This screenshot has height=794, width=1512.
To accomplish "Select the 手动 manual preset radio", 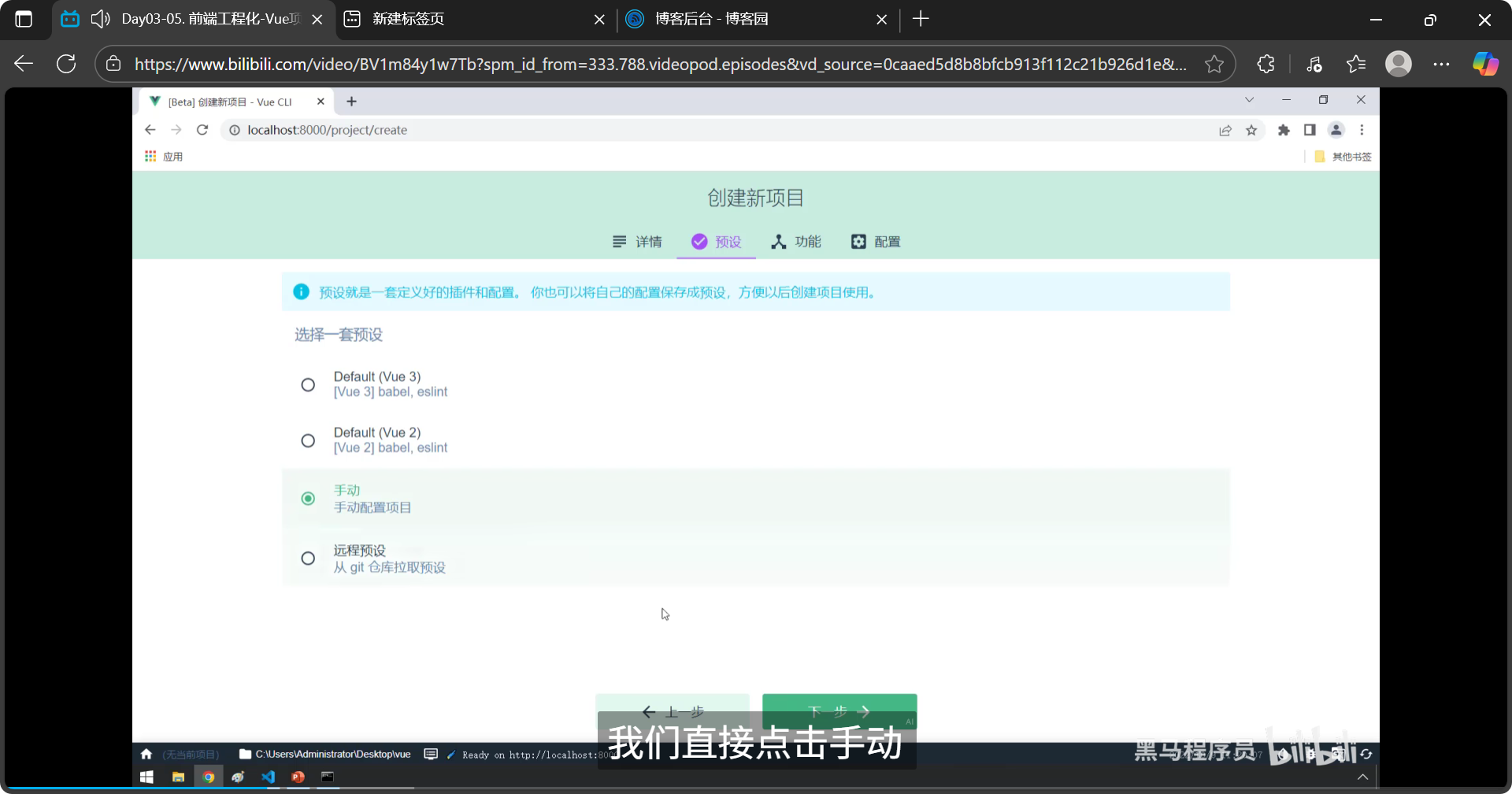I will 308,499.
